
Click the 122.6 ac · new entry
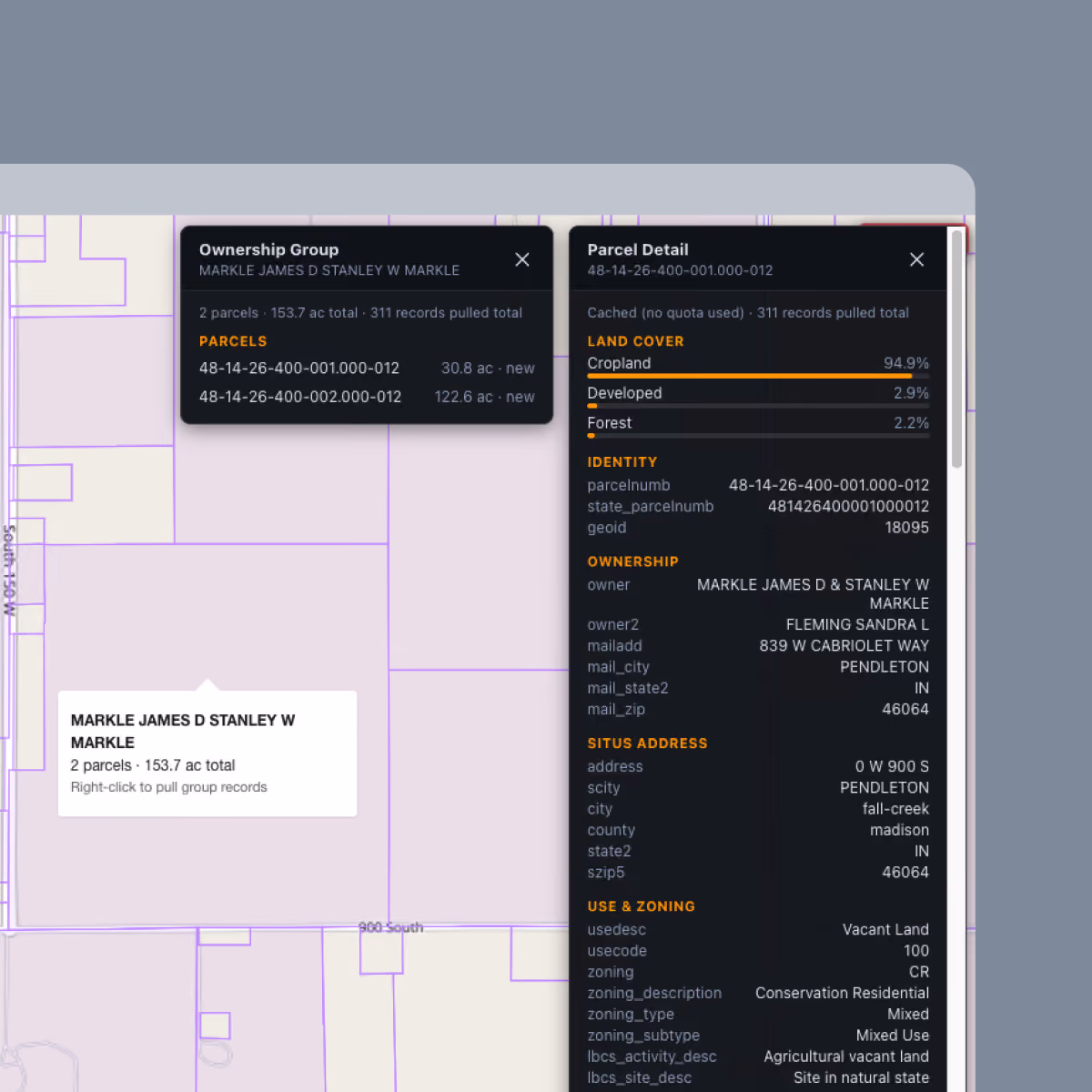484,397
